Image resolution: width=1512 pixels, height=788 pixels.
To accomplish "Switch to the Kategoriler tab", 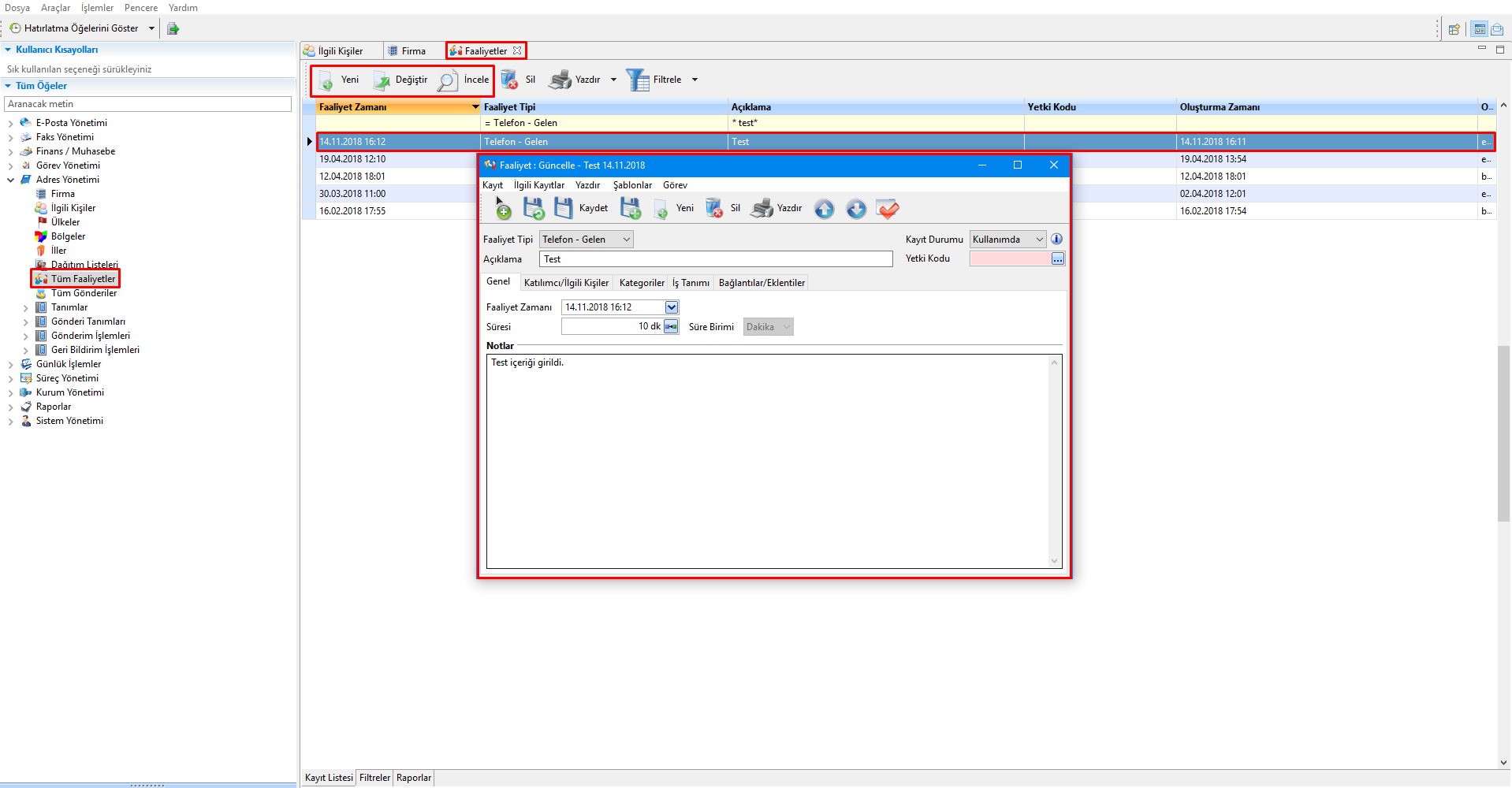I will tap(642, 283).
